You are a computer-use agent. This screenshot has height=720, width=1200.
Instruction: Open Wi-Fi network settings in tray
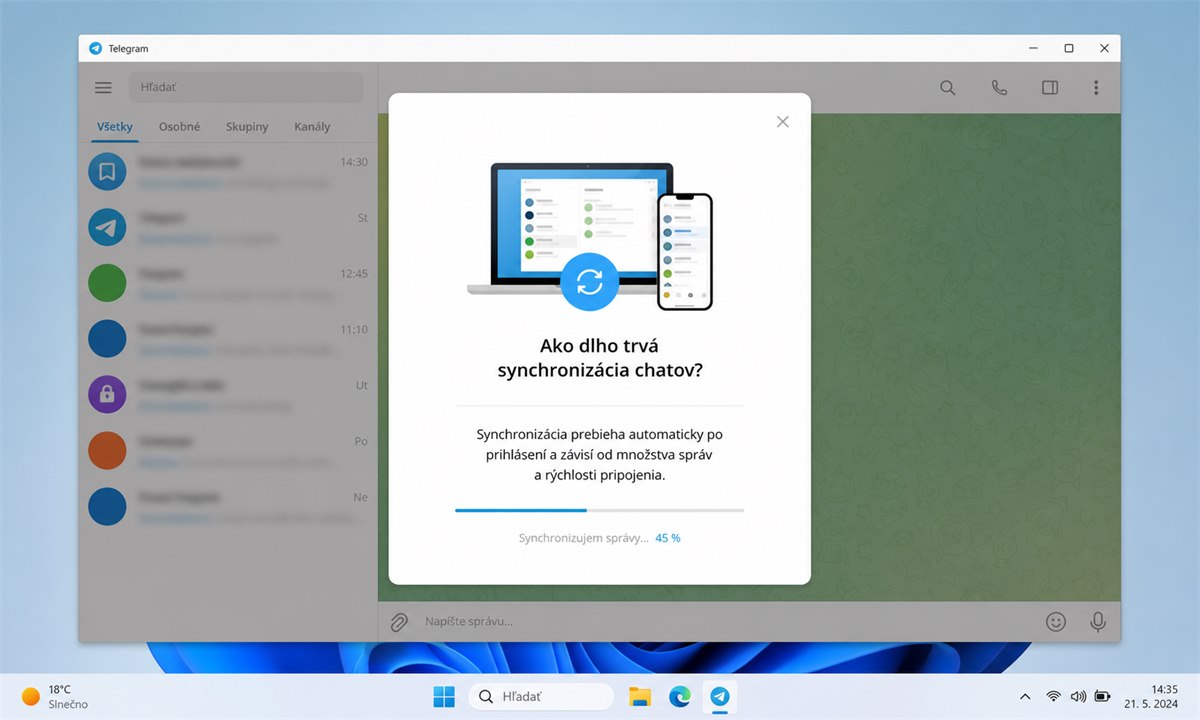[1053, 696]
